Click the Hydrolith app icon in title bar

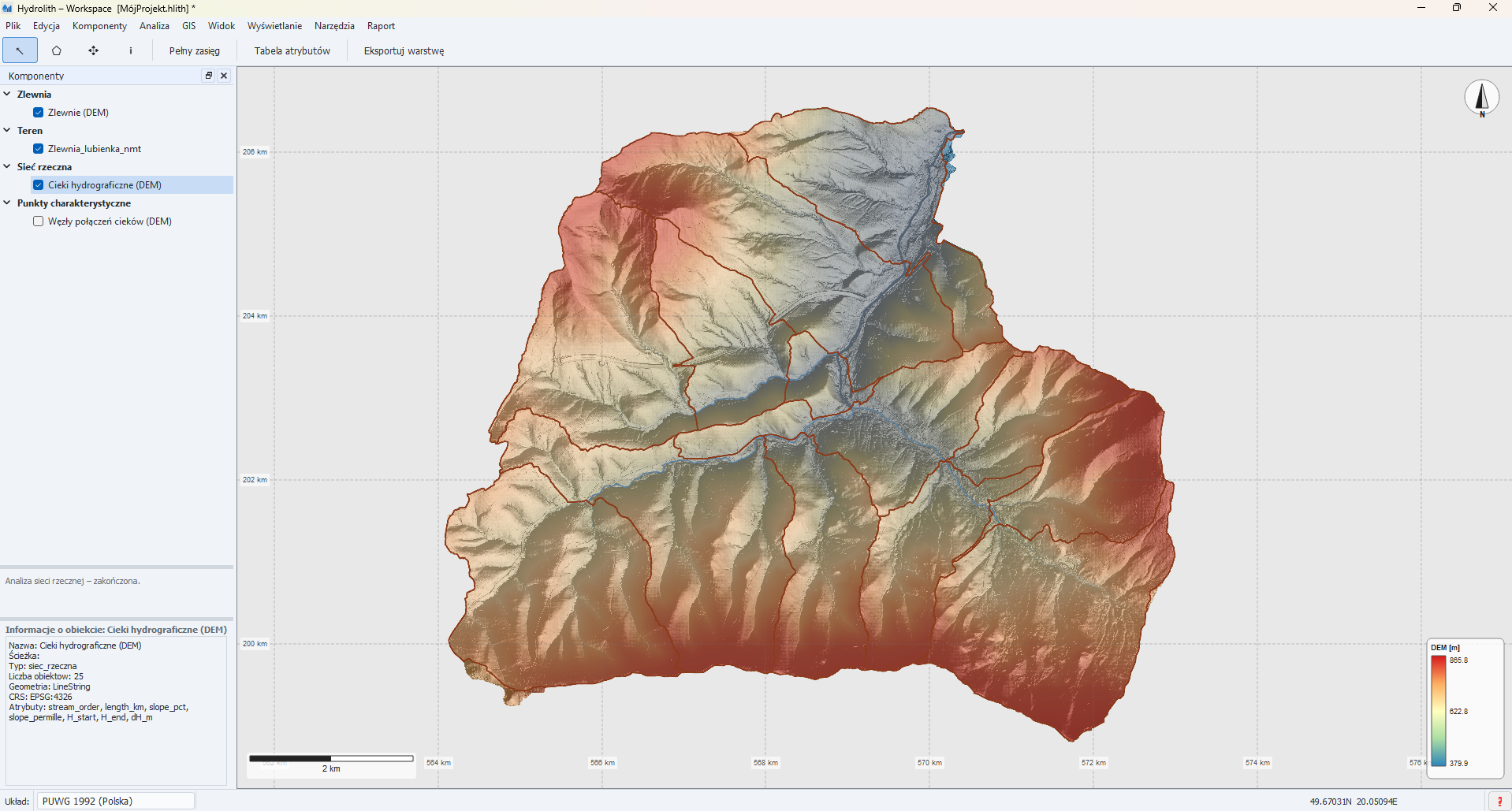click(8, 8)
